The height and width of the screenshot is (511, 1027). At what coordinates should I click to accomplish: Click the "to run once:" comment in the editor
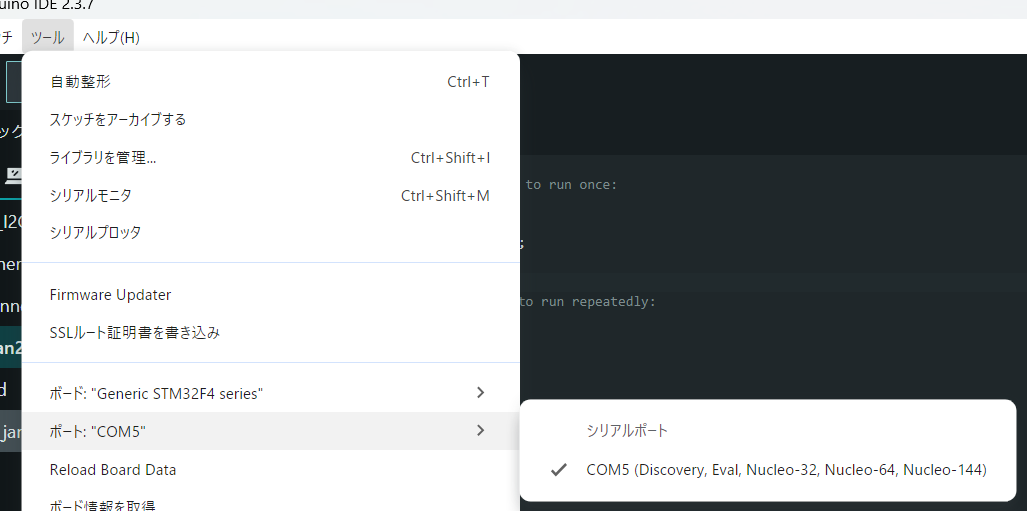pos(572,185)
